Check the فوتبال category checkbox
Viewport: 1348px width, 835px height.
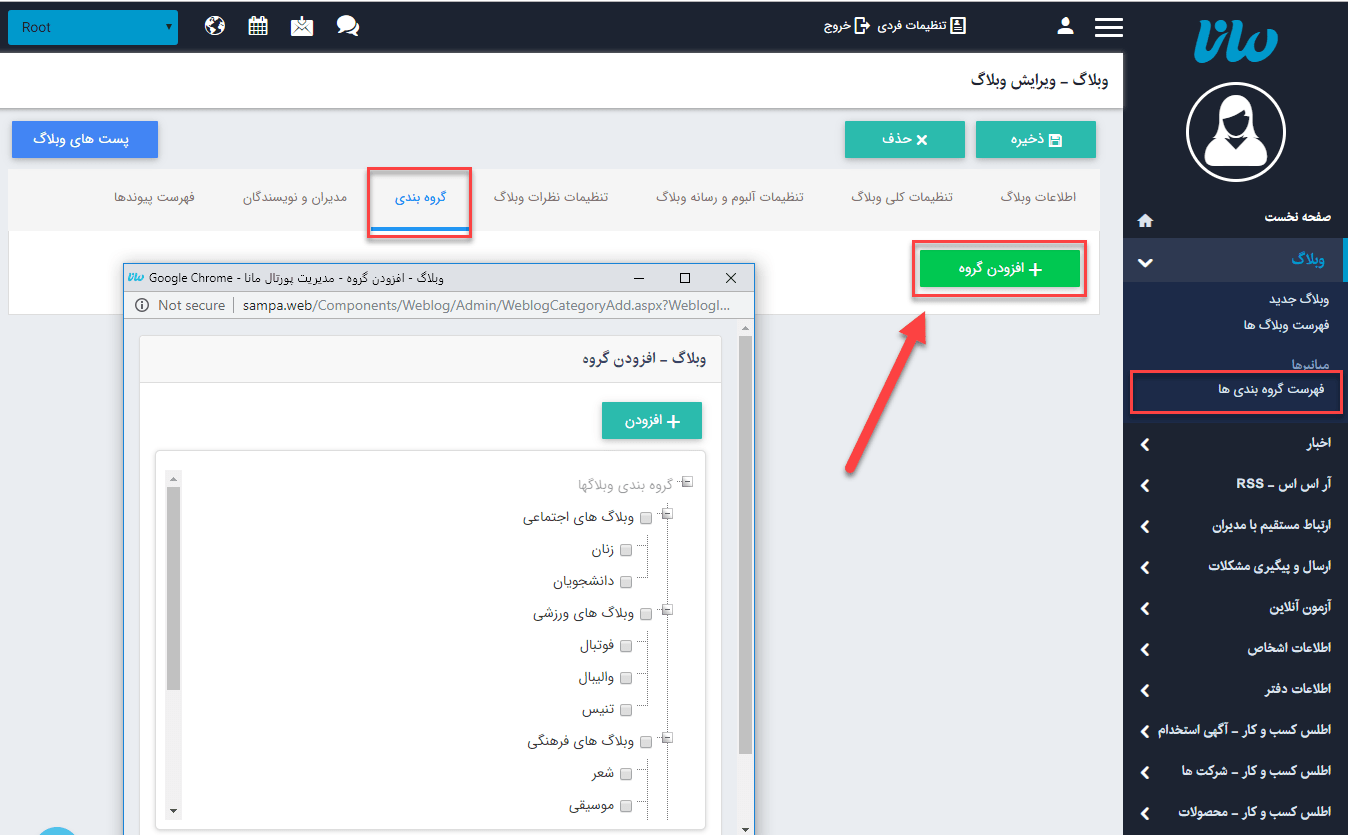[x=626, y=646]
